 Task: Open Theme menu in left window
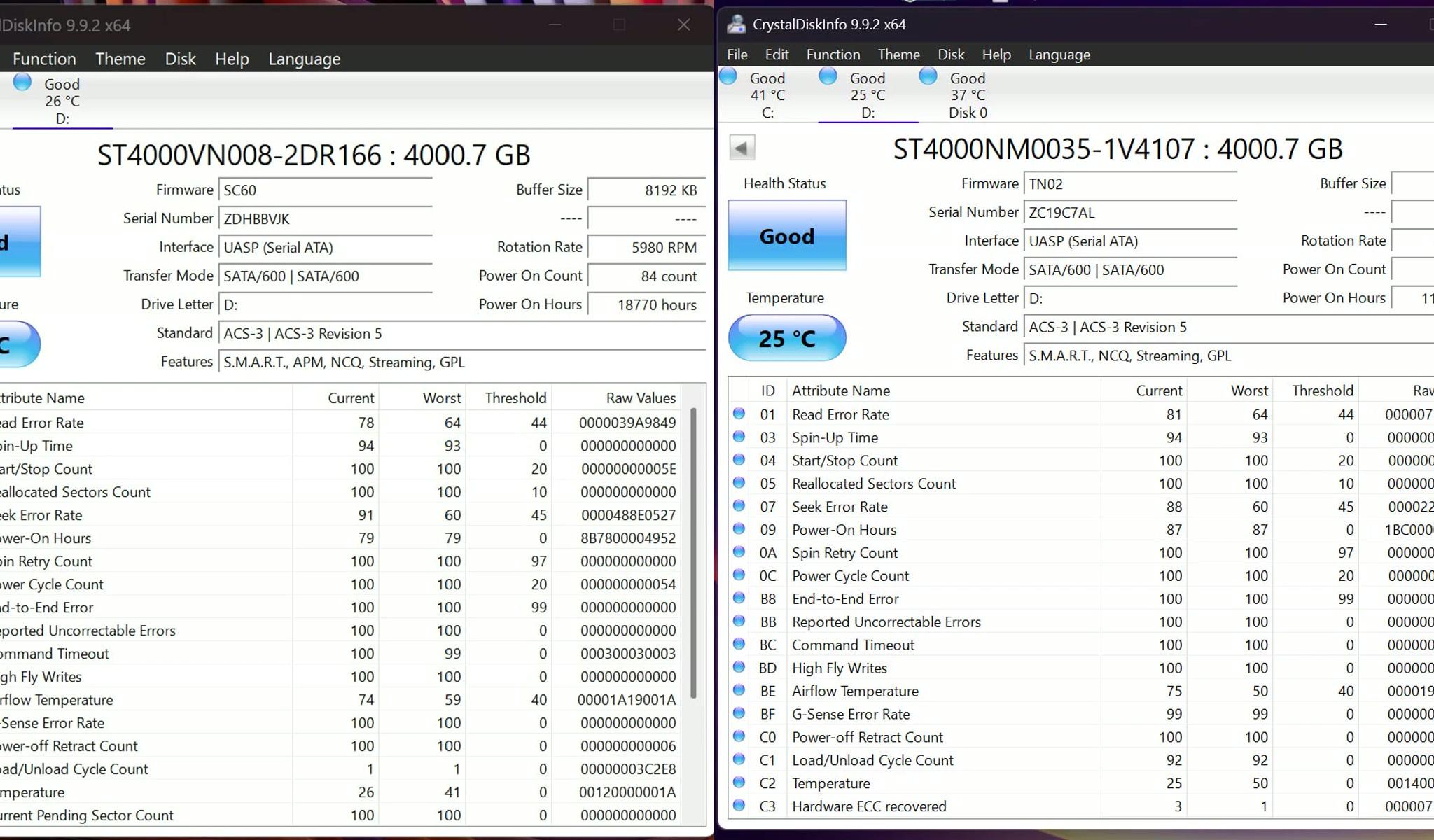[120, 59]
